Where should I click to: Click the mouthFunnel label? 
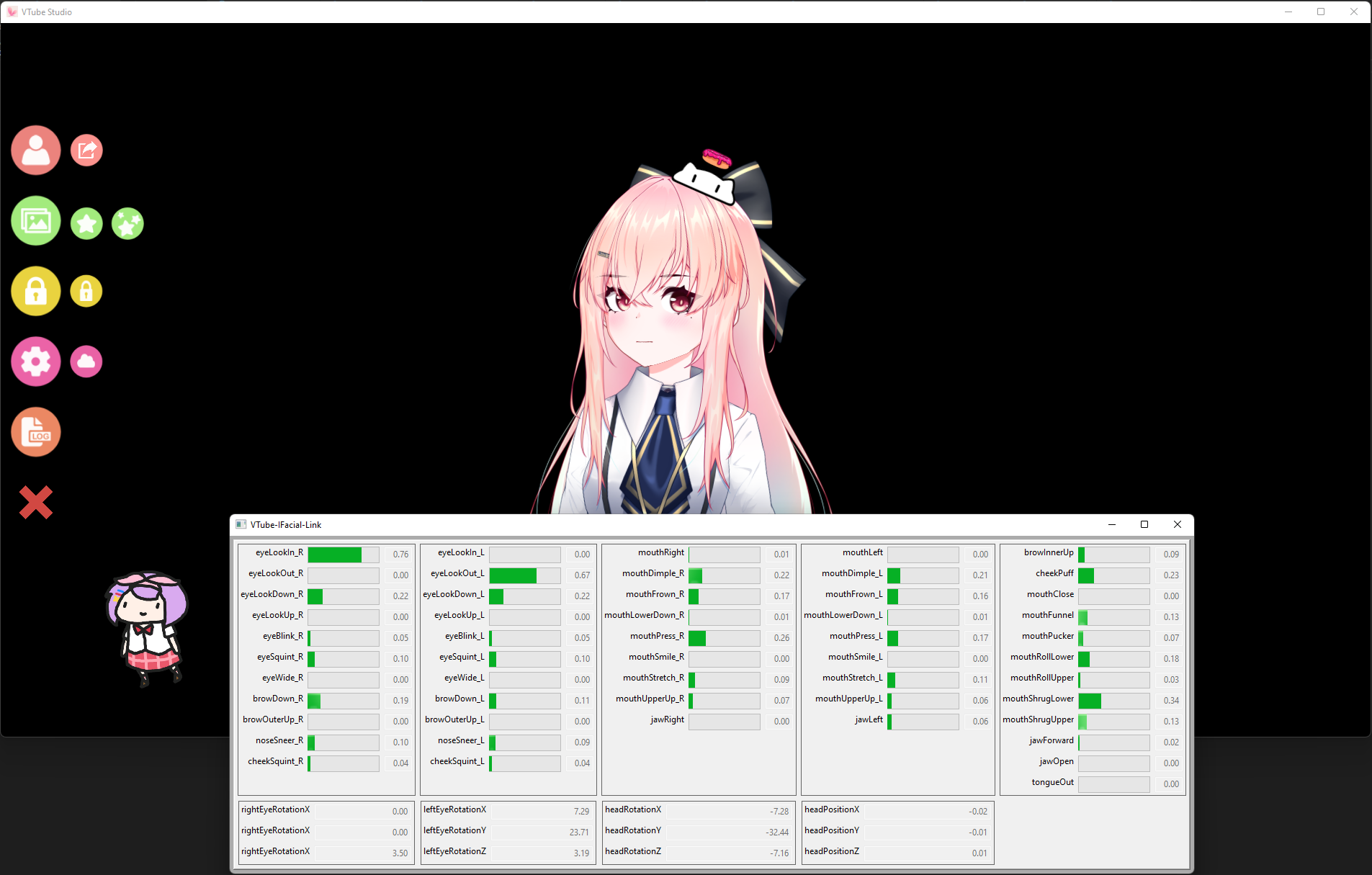[x=1048, y=615]
